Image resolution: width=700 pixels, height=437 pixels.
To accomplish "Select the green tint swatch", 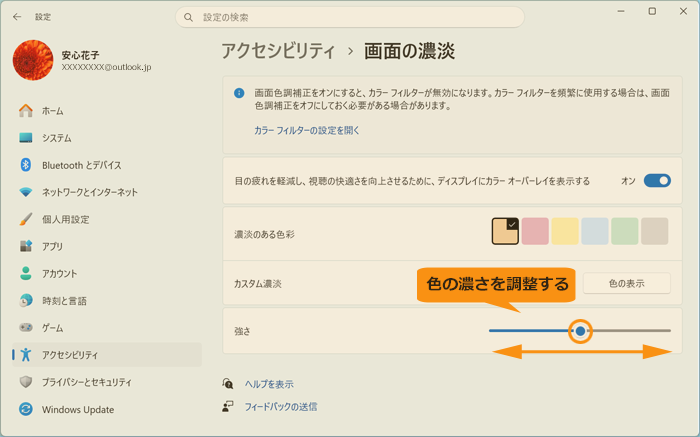I will pyautogui.click(x=625, y=231).
